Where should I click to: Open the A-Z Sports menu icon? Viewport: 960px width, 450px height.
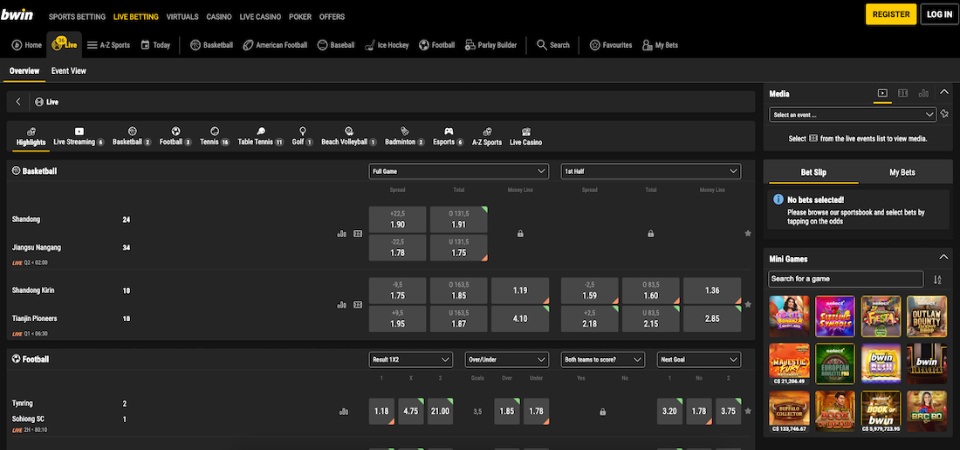[x=92, y=45]
